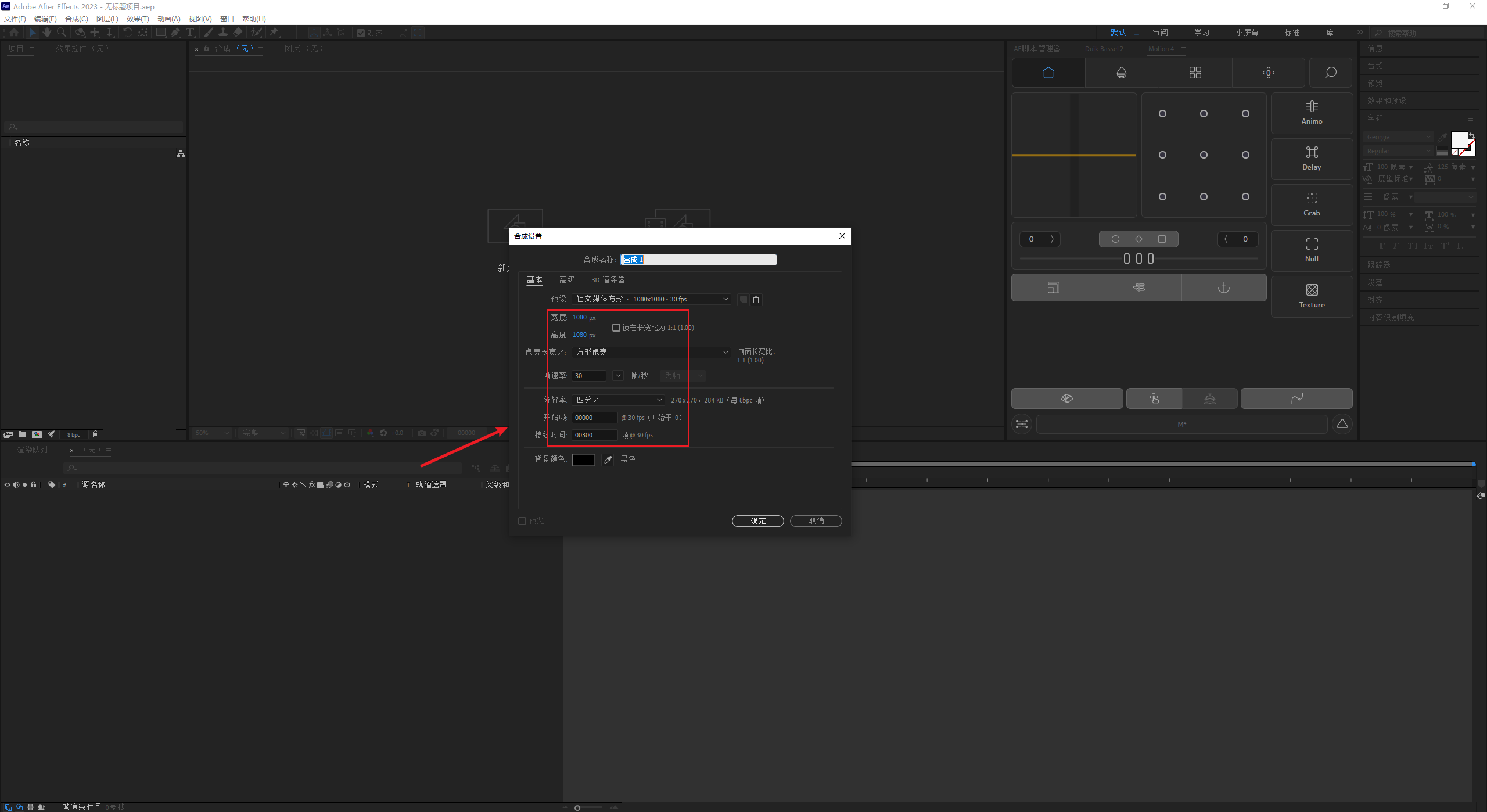The height and width of the screenshot is (812, 1487).
Task: Click the Delay tool in Motion 4
Action: (x=1312, y=159)
